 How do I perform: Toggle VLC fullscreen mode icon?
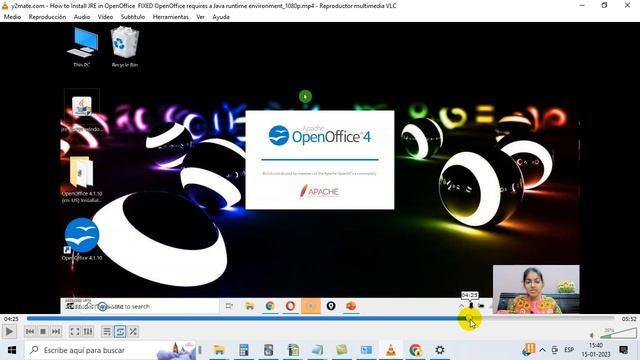click(75, 332)
